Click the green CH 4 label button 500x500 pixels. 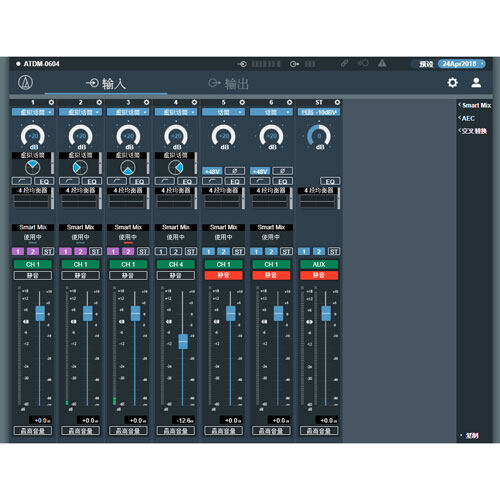[176, 264]
